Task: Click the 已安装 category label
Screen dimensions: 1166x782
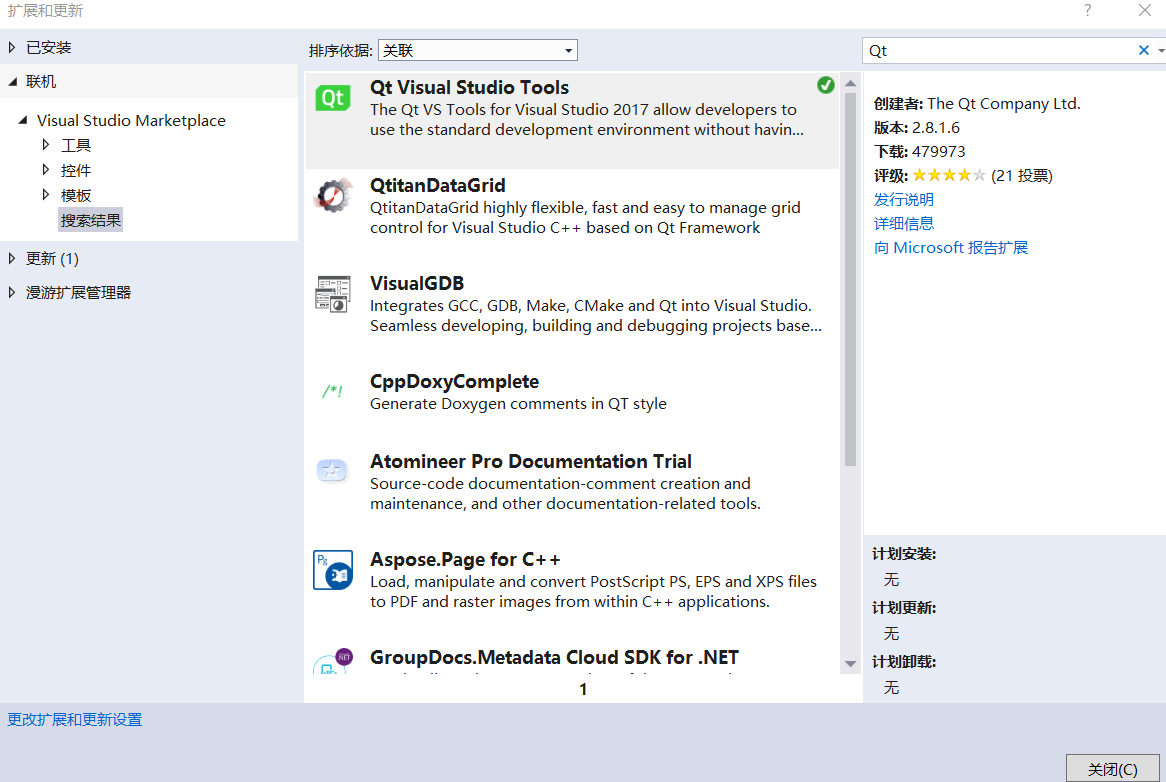Action: coord(49,48)
